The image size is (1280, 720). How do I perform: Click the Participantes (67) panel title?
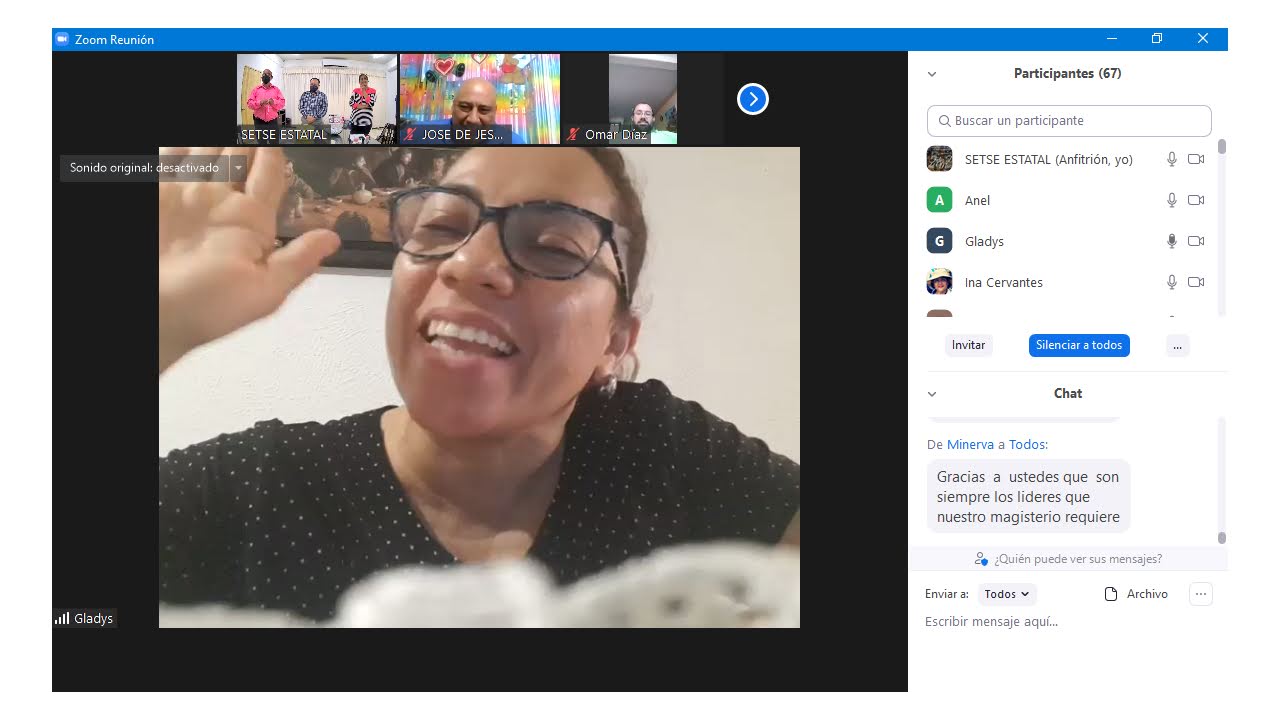pyautogui.click(x=1067, y=74)
